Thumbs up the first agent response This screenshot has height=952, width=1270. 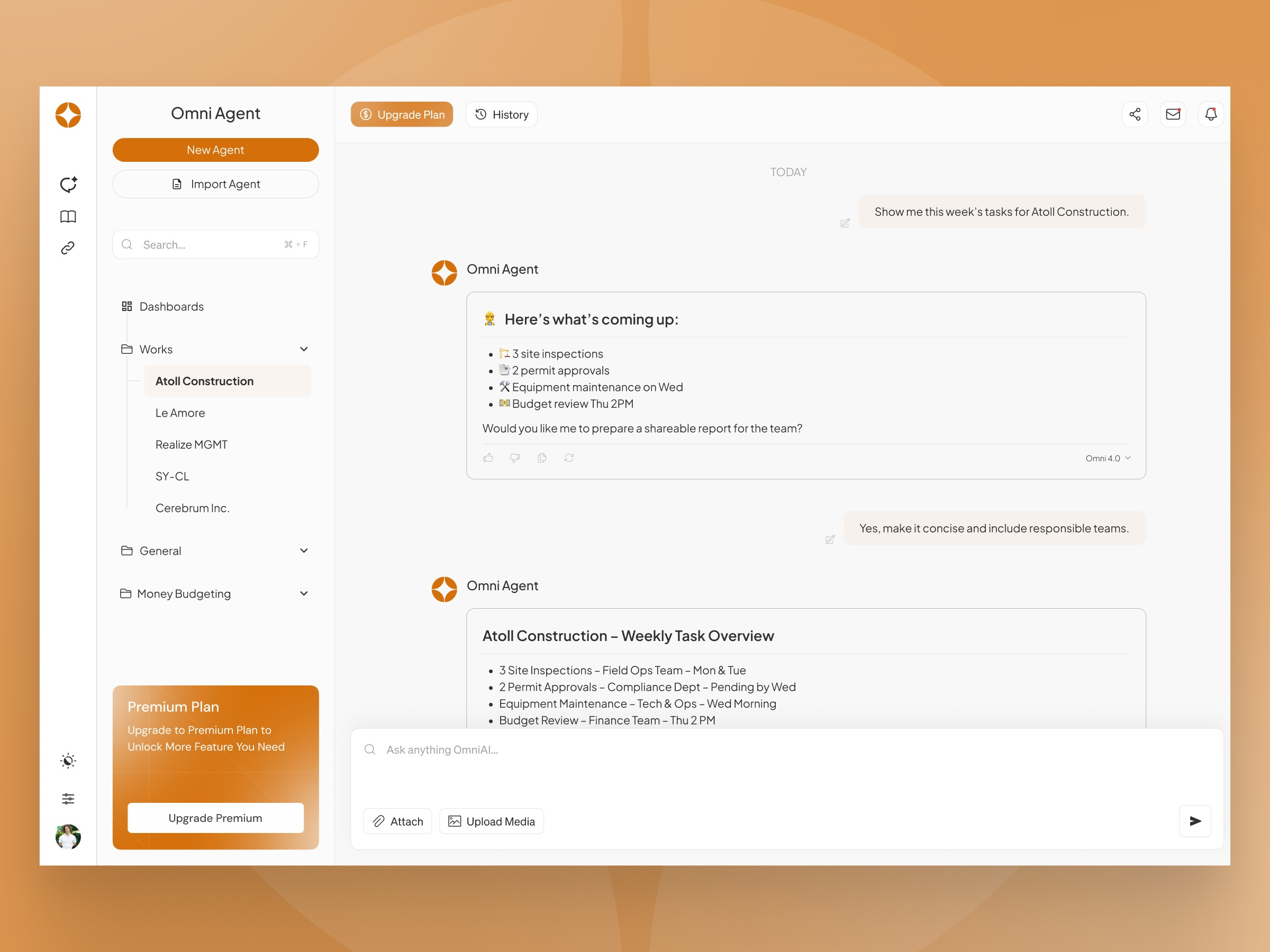tap(488, 457)
